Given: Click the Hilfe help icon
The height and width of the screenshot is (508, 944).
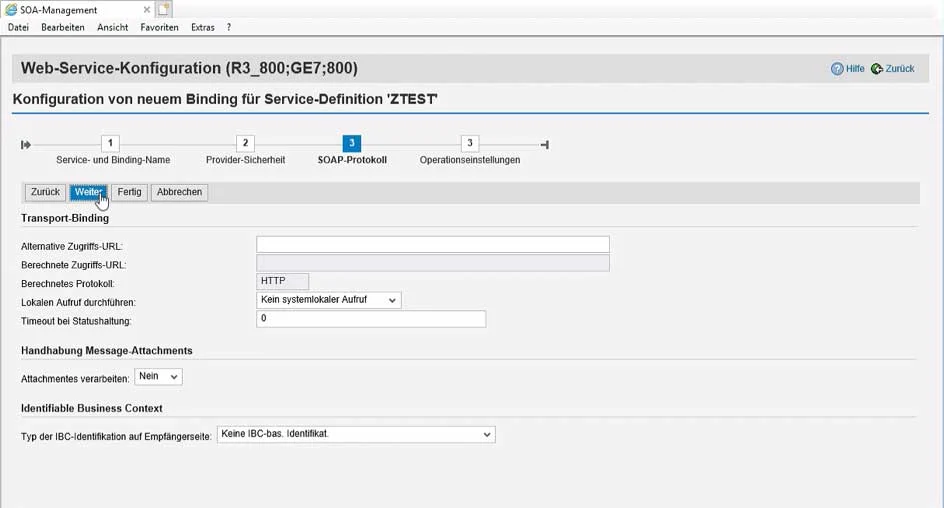Looking at the screenshot, I should [837, 69].
